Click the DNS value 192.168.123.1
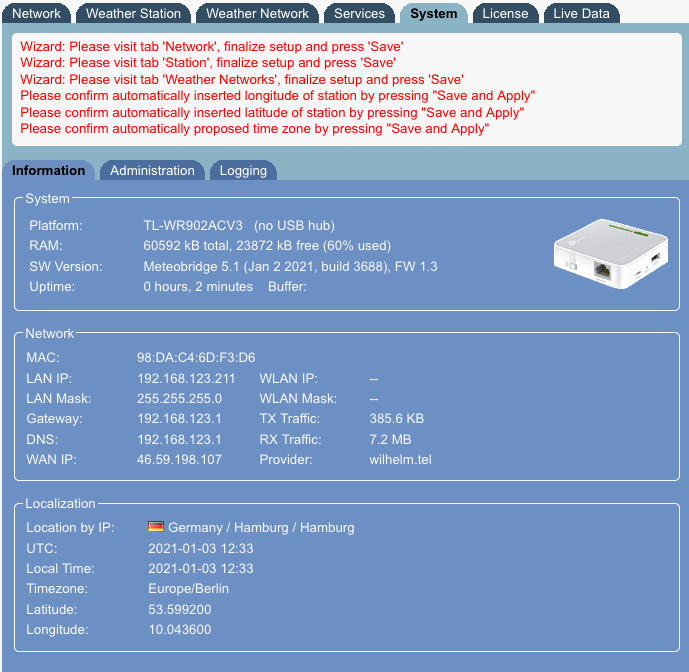Viewport: 689px width, 672px height. pyautogui.click(x=179, y=440)
